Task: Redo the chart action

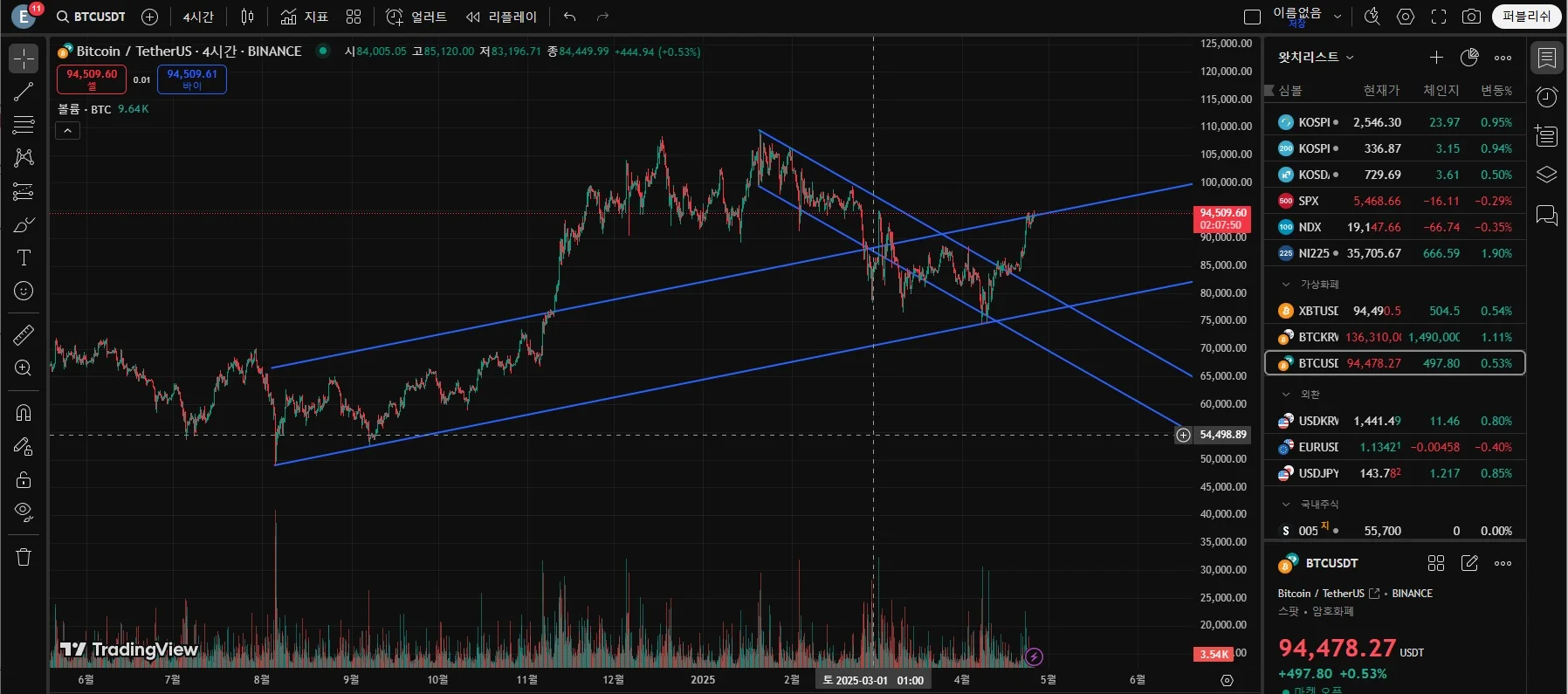Action: (602, 17)
